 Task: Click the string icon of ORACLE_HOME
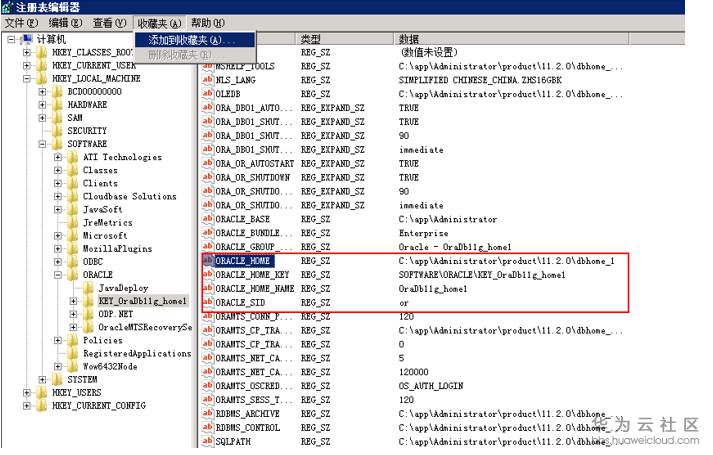(x=208, y=261)
